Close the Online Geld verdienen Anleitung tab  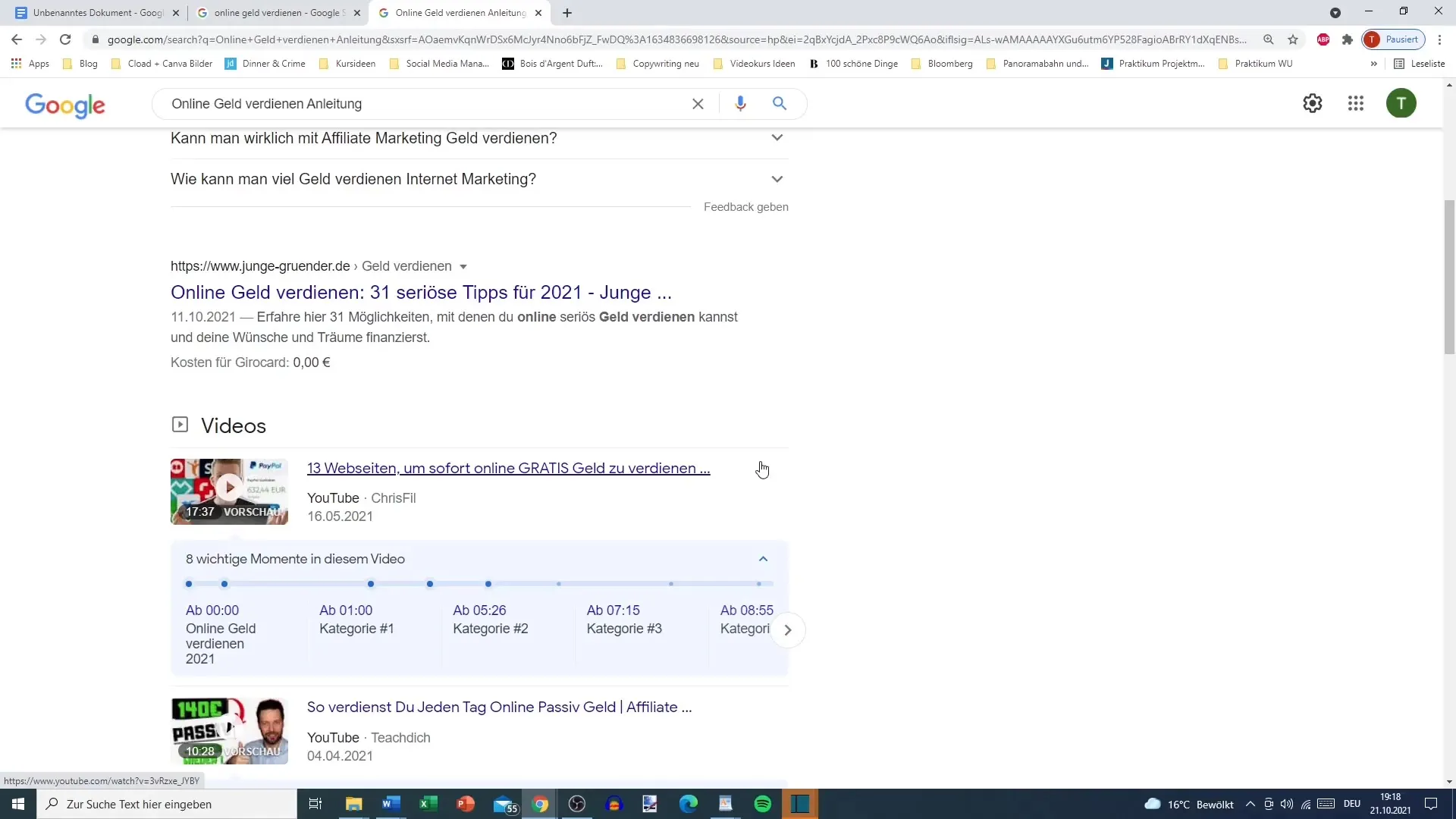coord(538,13)
